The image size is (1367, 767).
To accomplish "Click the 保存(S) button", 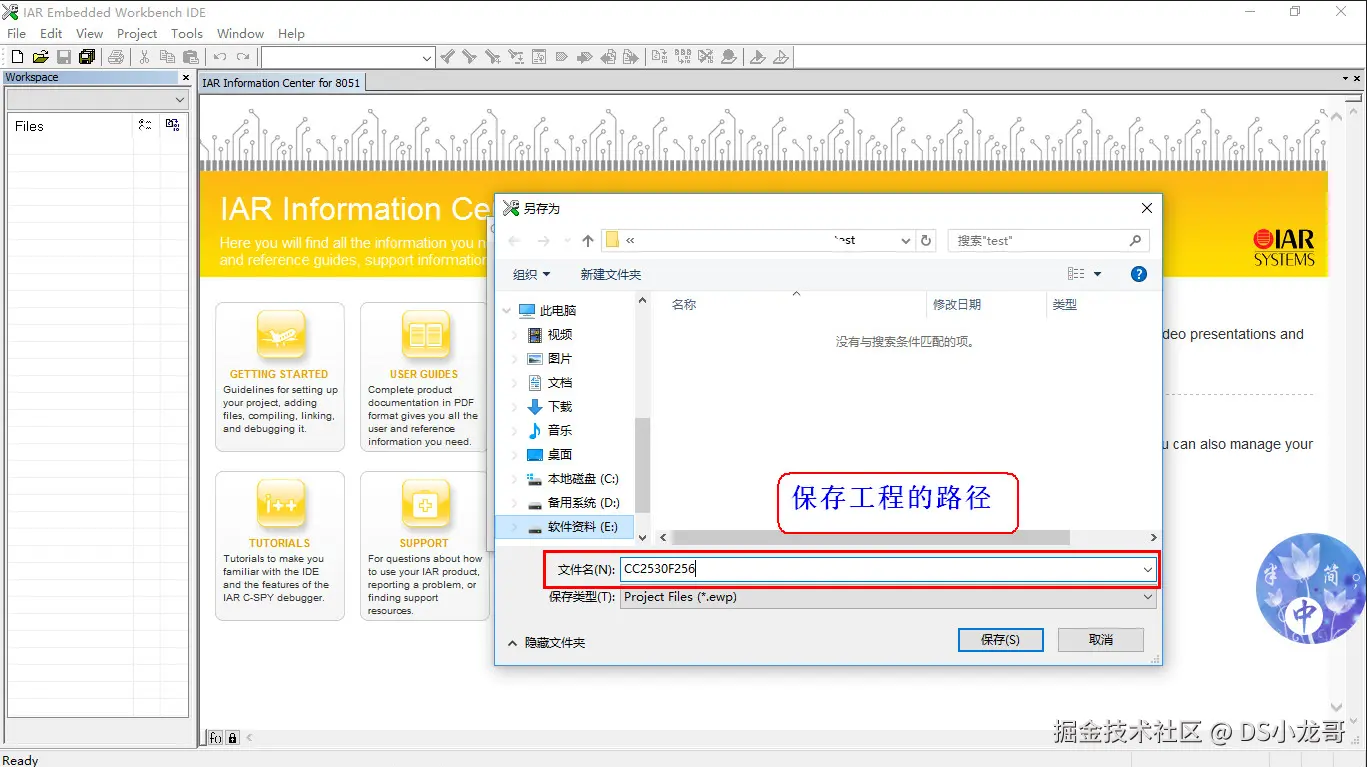I will point(1000,640).
